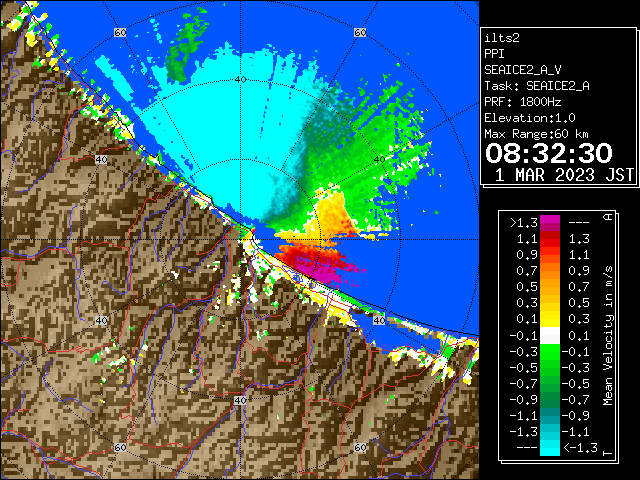Click the 60 range label in the southwest
This screenshot has height=480, width=640.
click(x=120, y=447)
